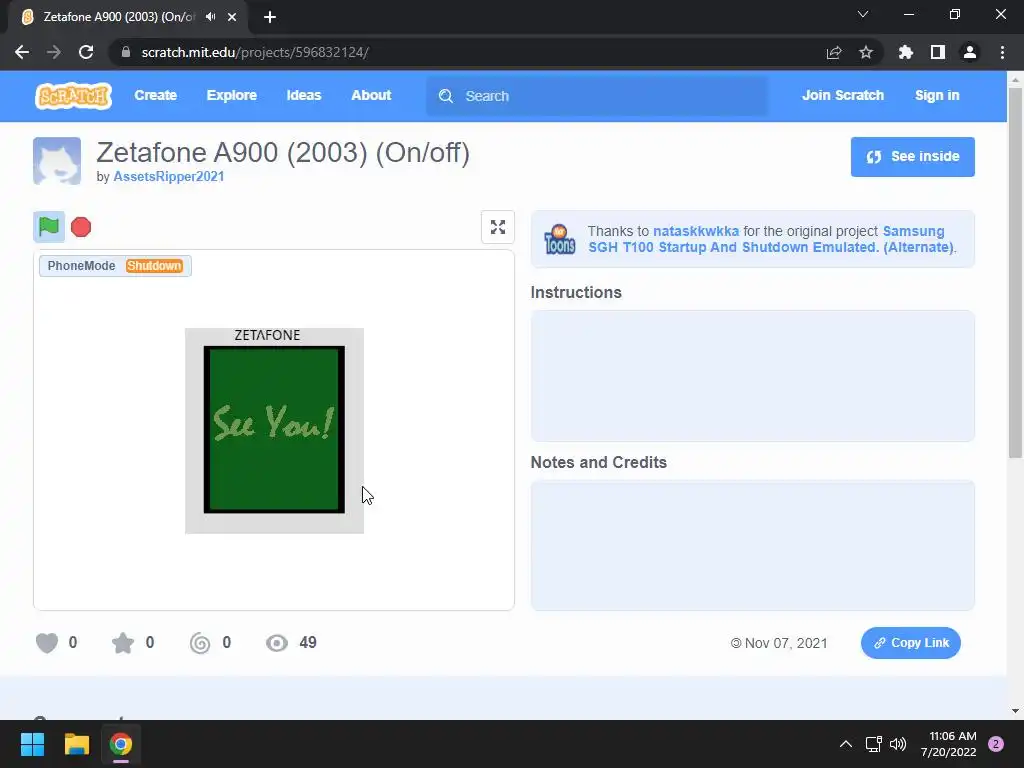This screenshot has width=1024, height=768.
Task: Click the Notes and Credits text box
Action: pyautogui.click(x=752, y=545)
